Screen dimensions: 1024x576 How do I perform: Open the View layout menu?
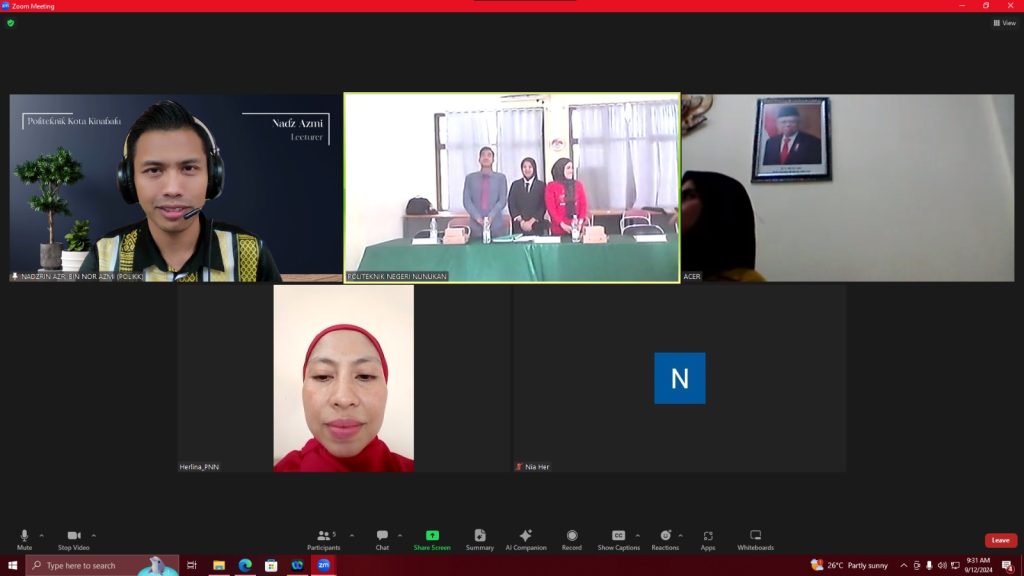pos(1004,23)
